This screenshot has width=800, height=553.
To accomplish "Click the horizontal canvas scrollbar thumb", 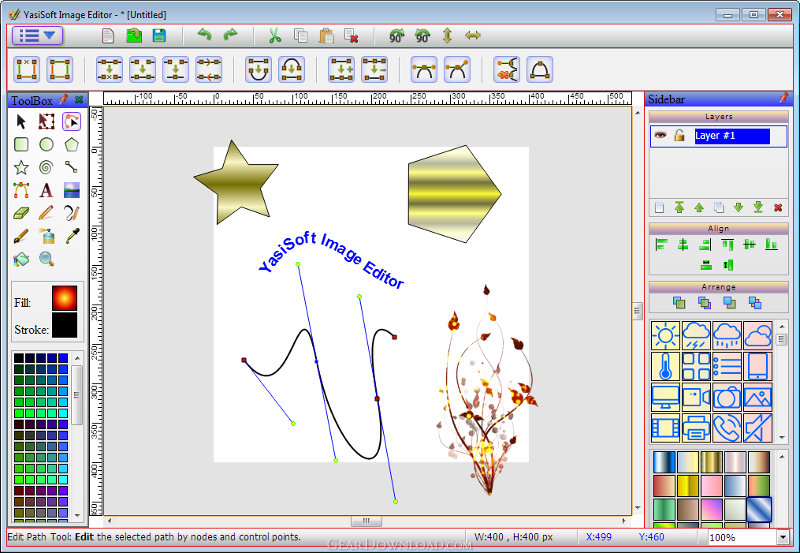I will [366, 521].
